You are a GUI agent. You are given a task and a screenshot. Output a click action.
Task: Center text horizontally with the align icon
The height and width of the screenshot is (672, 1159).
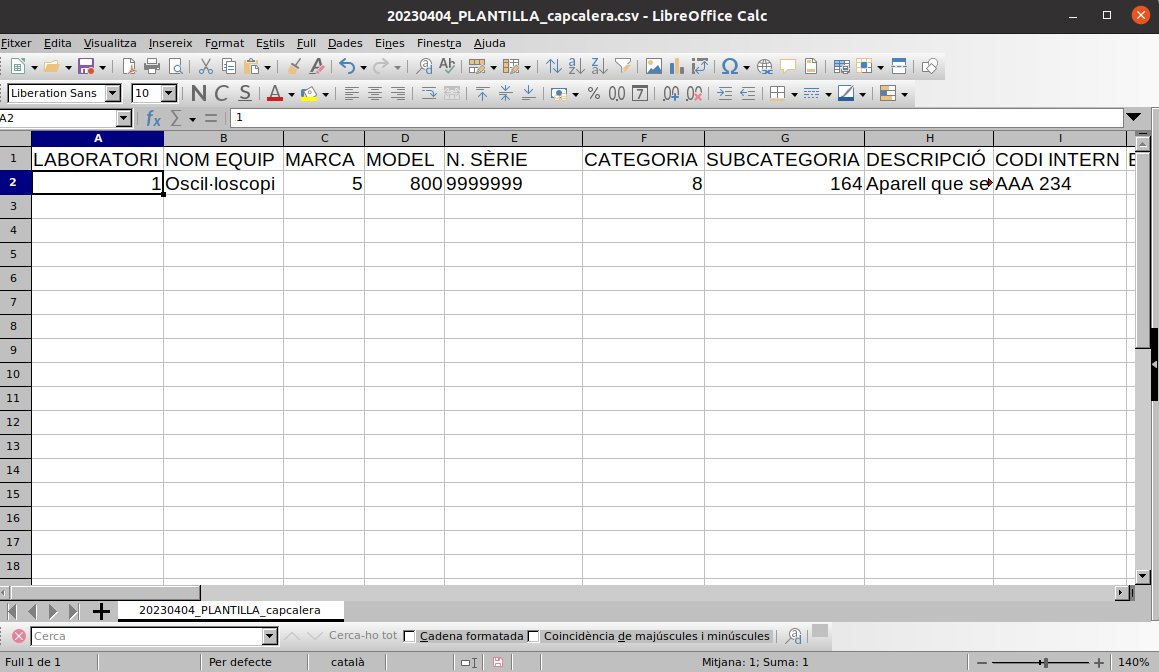pyautogui.click(x=375, y=94)
